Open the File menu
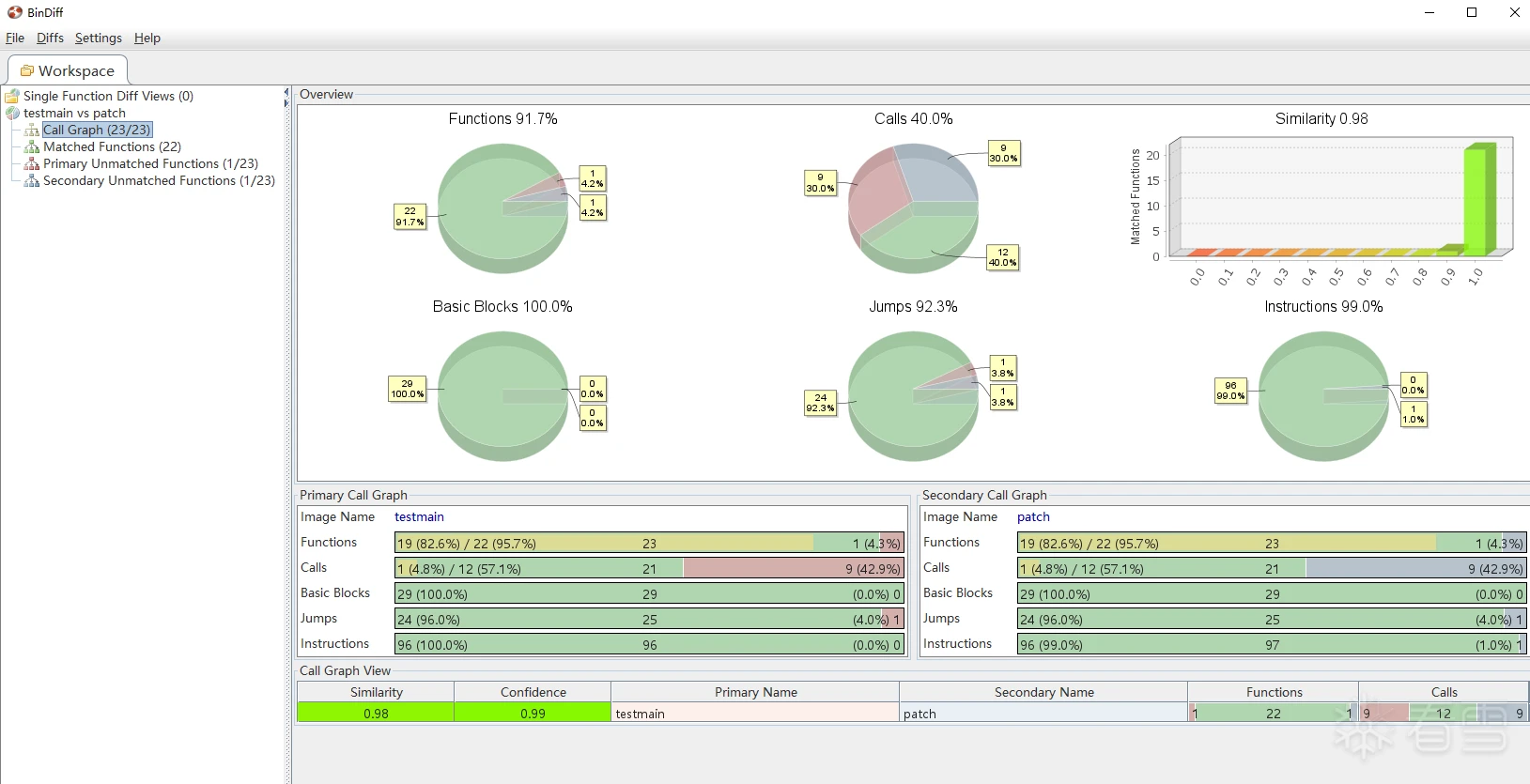The height and width of the screenshot is (784, 1530). (15, 38)
